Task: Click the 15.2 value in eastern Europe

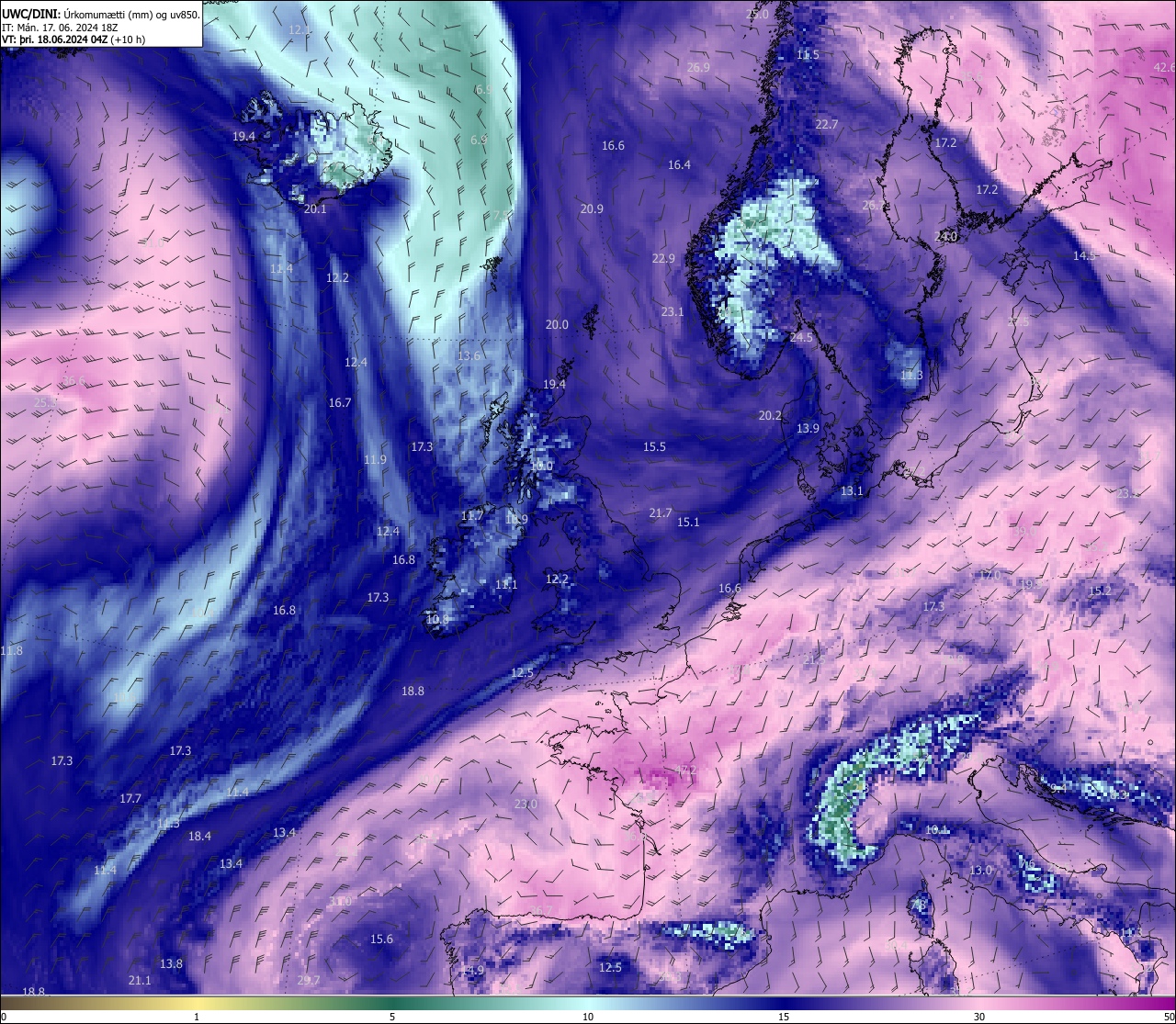Action: 1100,591
